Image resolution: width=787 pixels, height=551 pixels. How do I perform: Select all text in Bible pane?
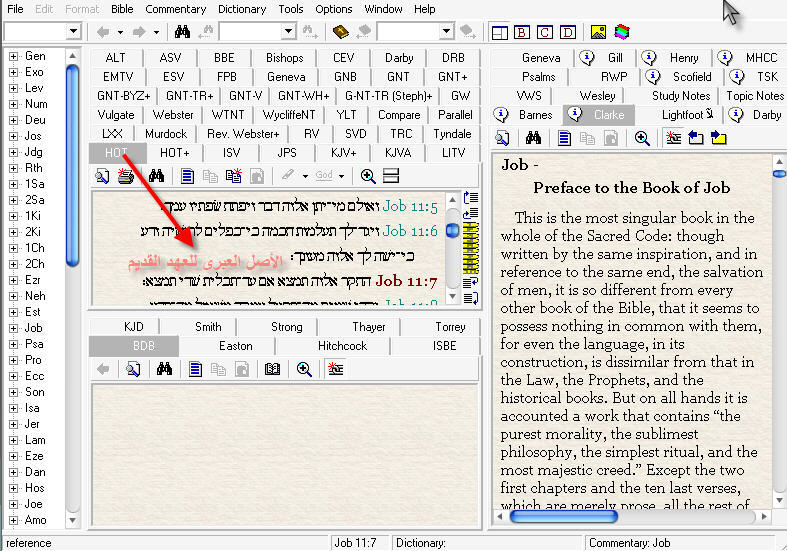point(187,176)
